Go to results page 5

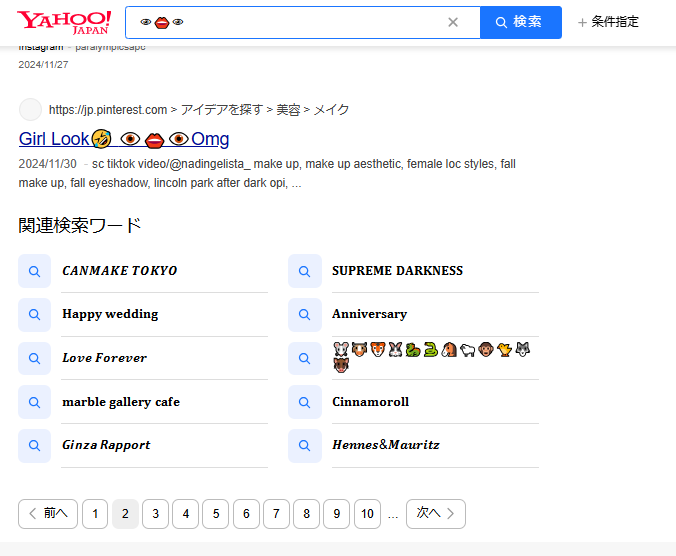tap(216, 514)
